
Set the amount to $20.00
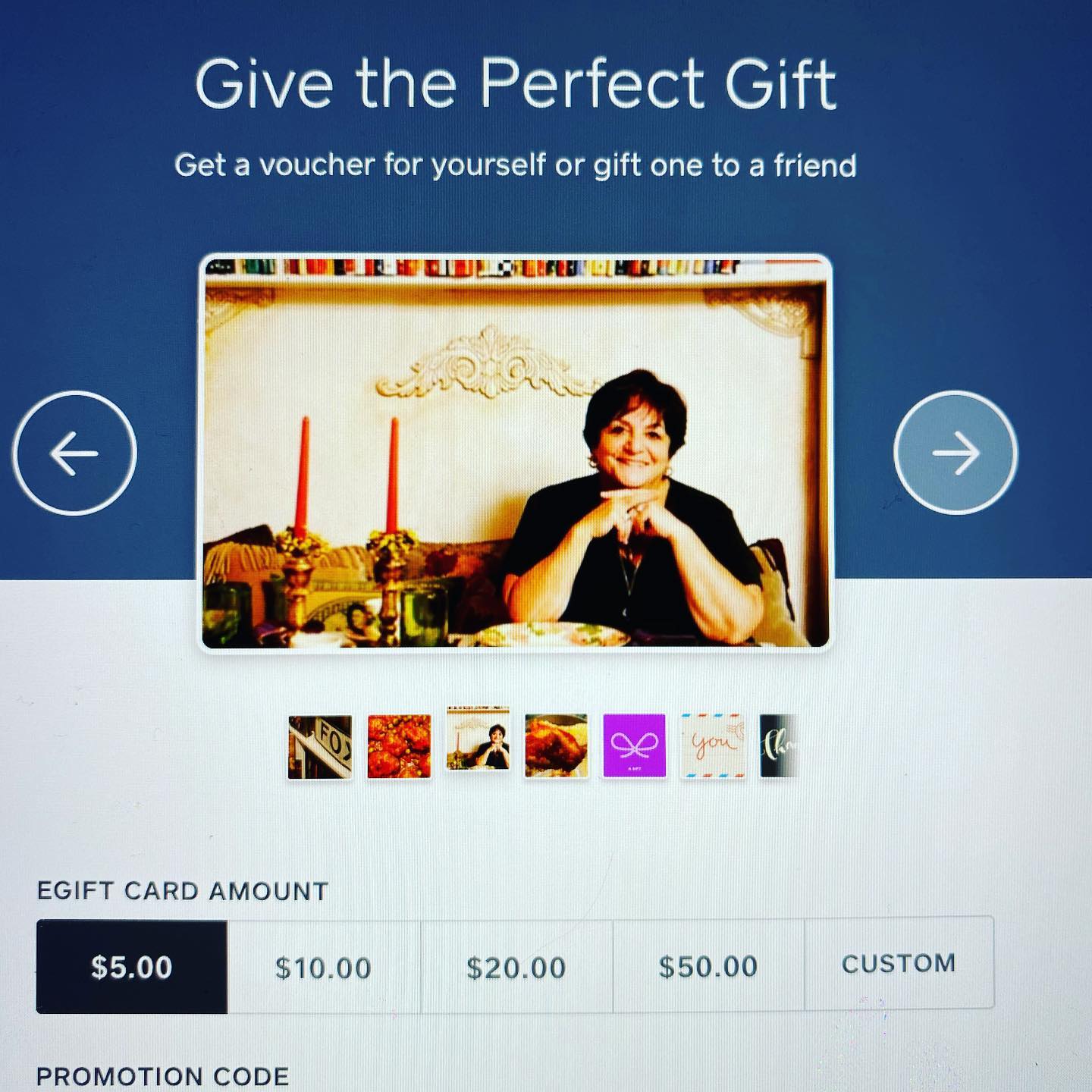pyautogui.click(x=516, y=967)
